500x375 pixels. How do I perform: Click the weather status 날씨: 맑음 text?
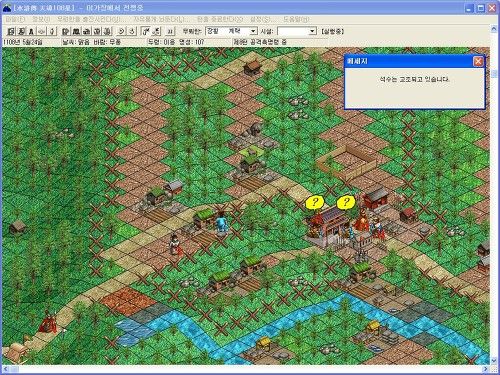pyautogui.click(x=76, y=42)
